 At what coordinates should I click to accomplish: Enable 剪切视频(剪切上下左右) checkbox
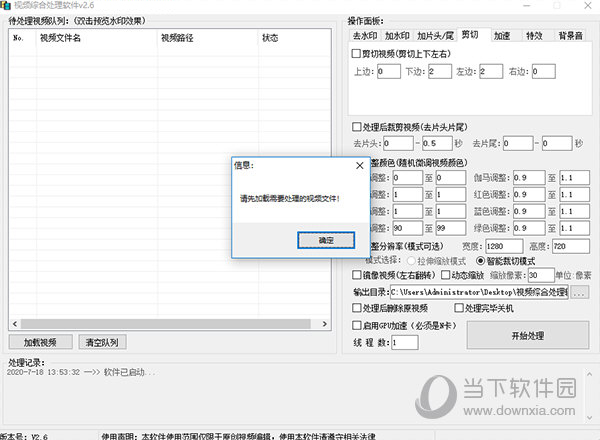click(x=356, y=54)
